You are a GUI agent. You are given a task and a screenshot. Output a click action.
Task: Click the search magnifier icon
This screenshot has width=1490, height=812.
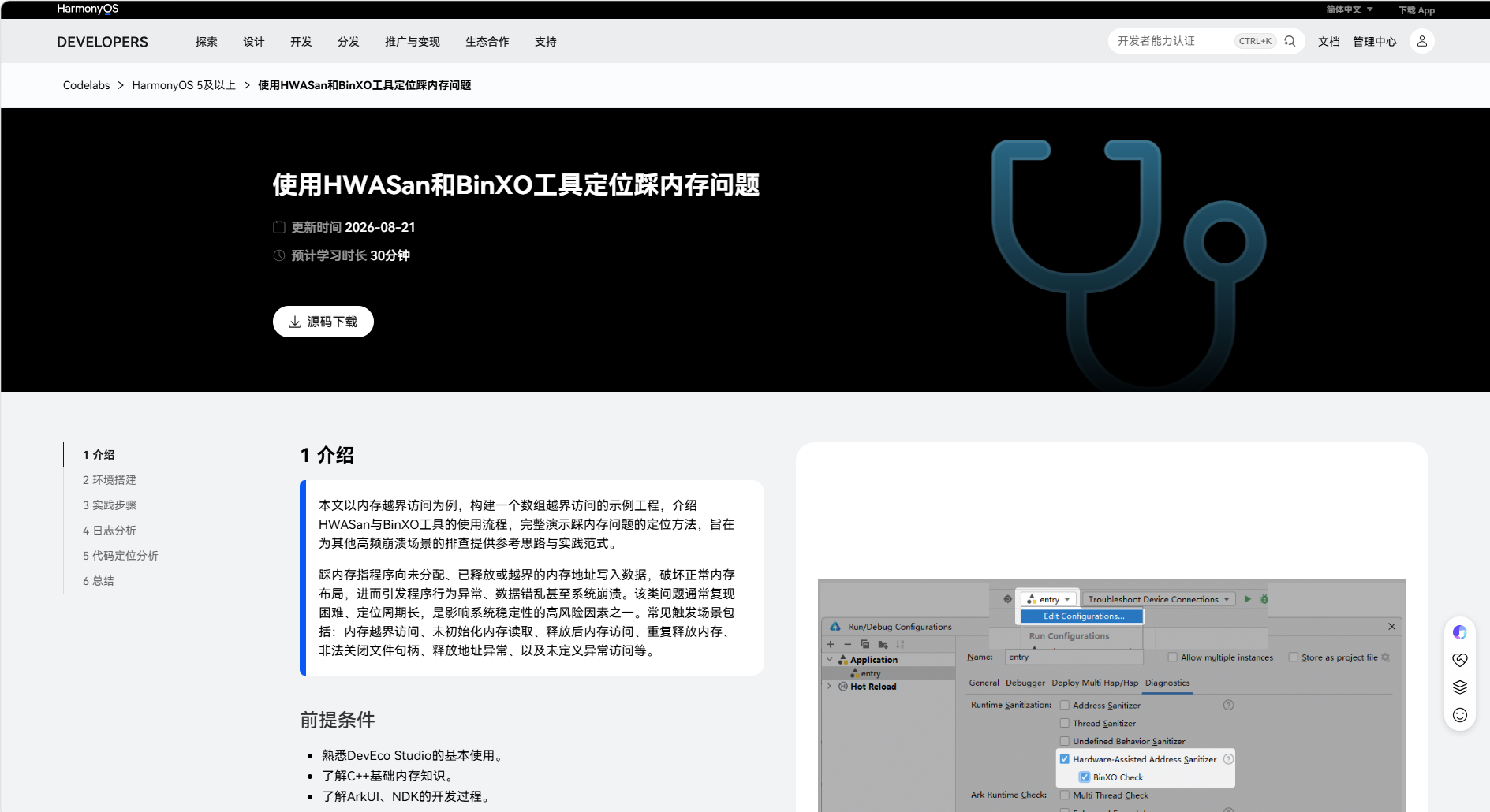pos(1290,41)
